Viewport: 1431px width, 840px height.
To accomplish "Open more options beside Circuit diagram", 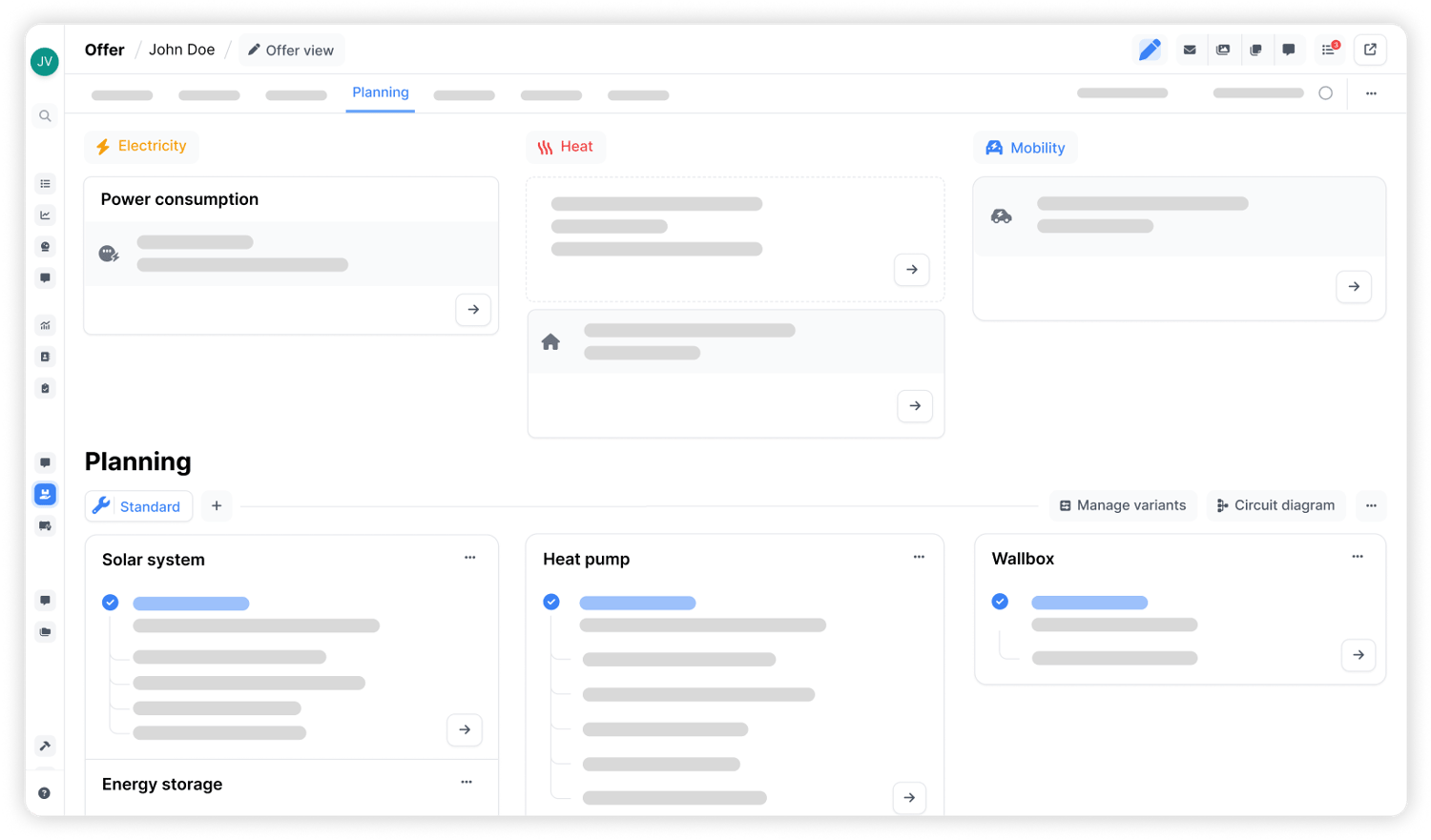I will coord(1371,505).
